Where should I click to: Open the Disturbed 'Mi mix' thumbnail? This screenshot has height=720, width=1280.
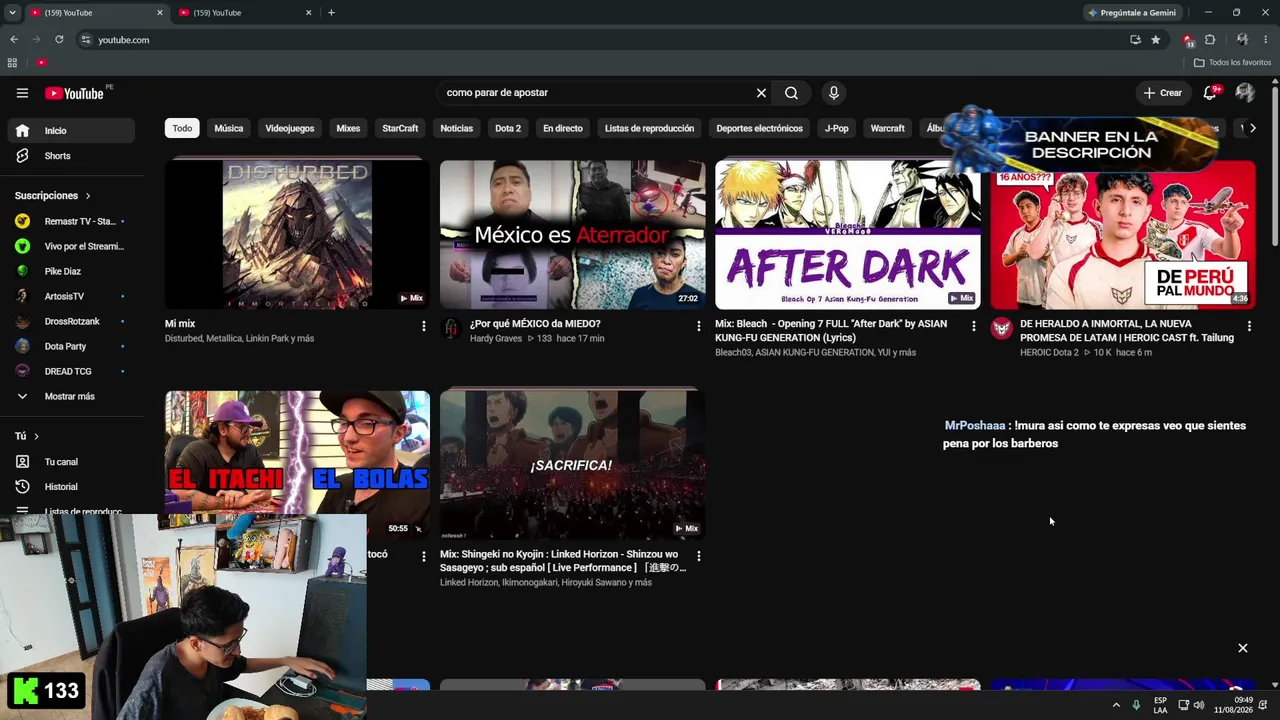tap(297, 235)
